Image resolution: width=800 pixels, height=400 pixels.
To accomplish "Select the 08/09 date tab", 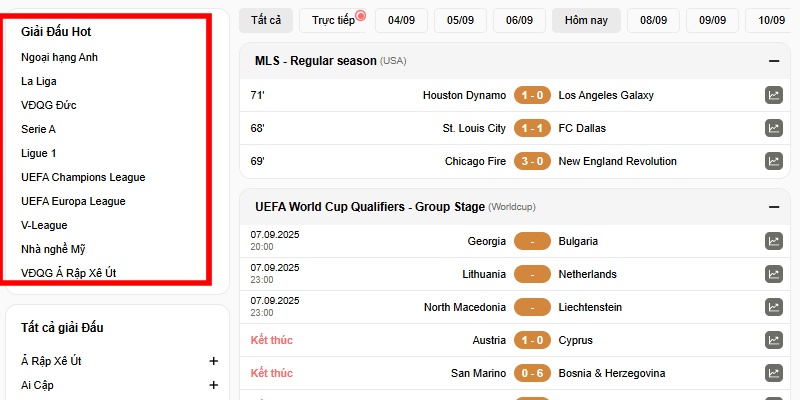I will pyautogui.click(x=654, y=20).
